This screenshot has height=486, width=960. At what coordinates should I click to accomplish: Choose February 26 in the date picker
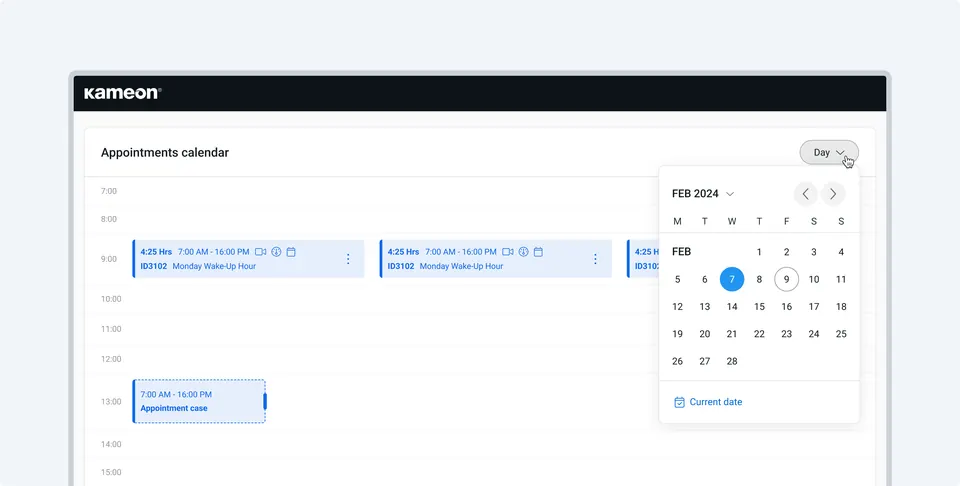(x=677, y=361)
